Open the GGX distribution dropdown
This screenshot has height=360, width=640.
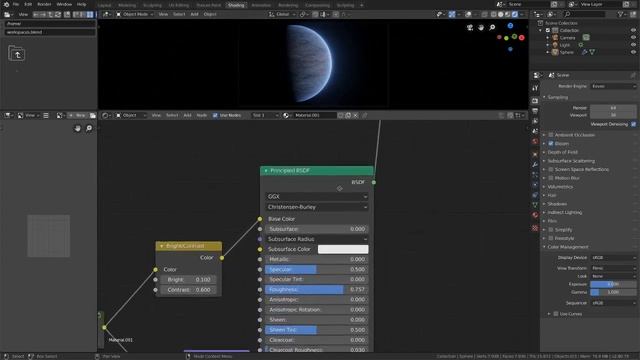tap(317, 196)
